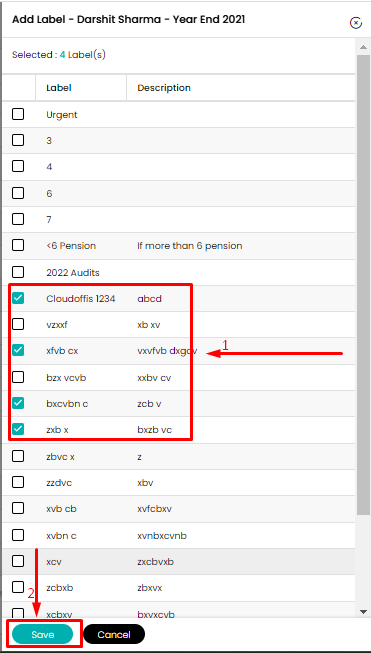Viewport: 371px width, 653px height.
Task: Check the xvbn c checkbox
Action: 18,535
